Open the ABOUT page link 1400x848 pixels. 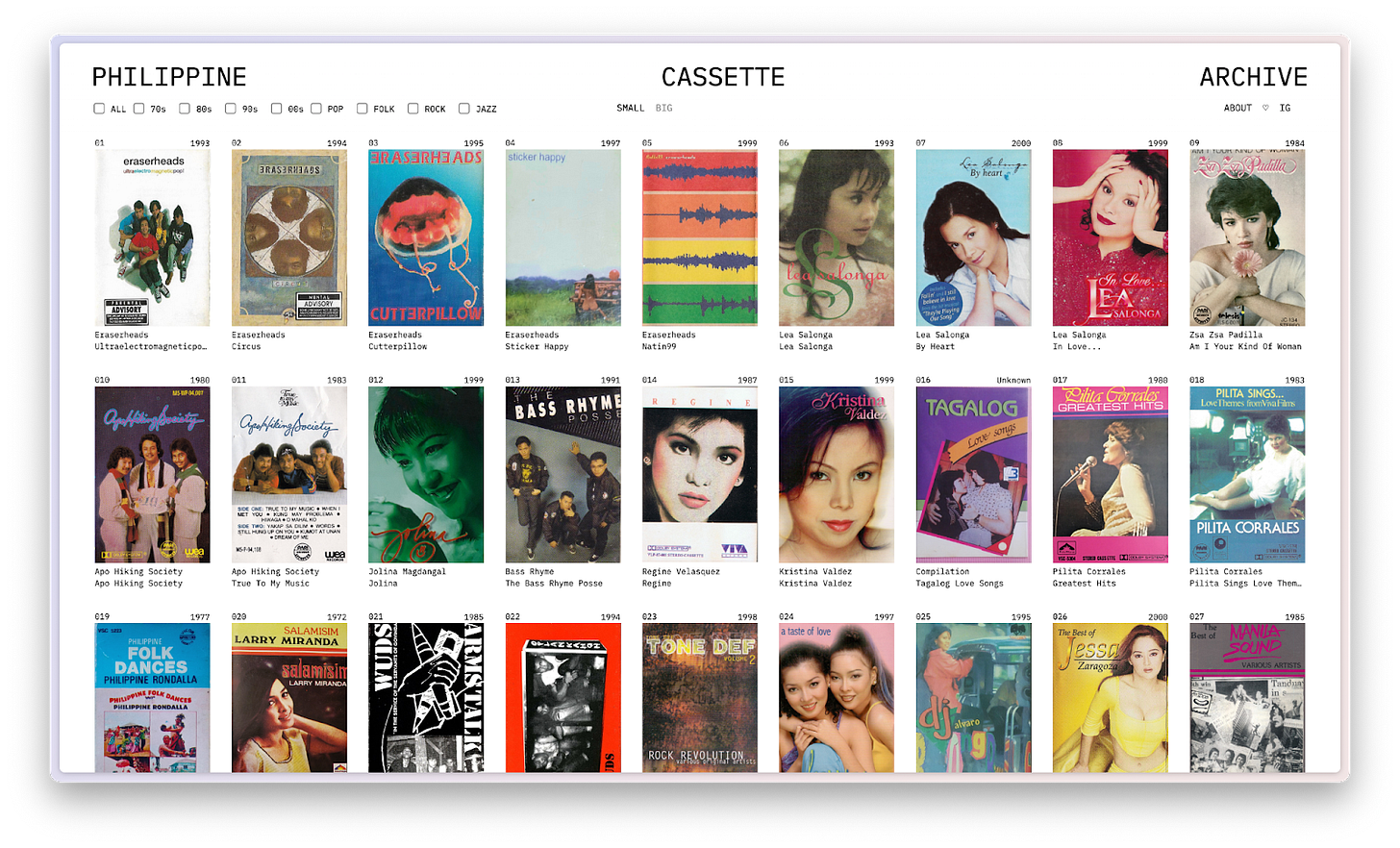1237,108
